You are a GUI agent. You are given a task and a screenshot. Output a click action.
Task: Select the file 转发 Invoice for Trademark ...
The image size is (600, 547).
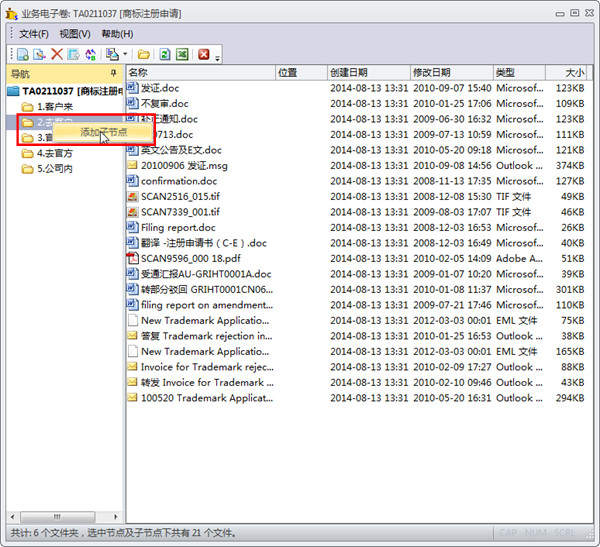[207, 382]
